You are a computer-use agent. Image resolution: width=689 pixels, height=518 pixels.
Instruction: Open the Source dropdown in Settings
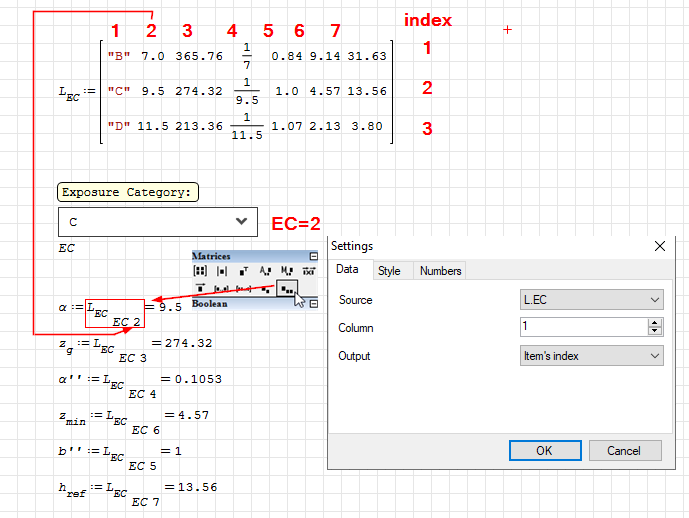[591, 300]
